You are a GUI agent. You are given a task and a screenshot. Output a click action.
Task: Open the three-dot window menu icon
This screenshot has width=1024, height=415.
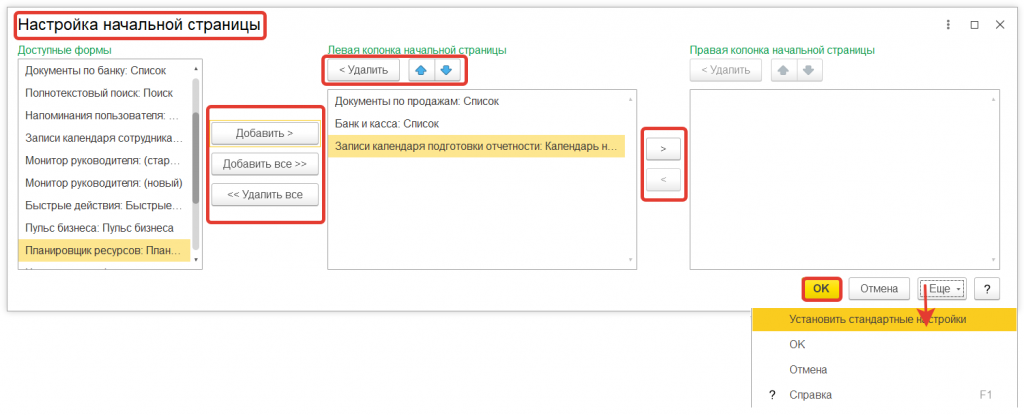[x=947, y=25]
